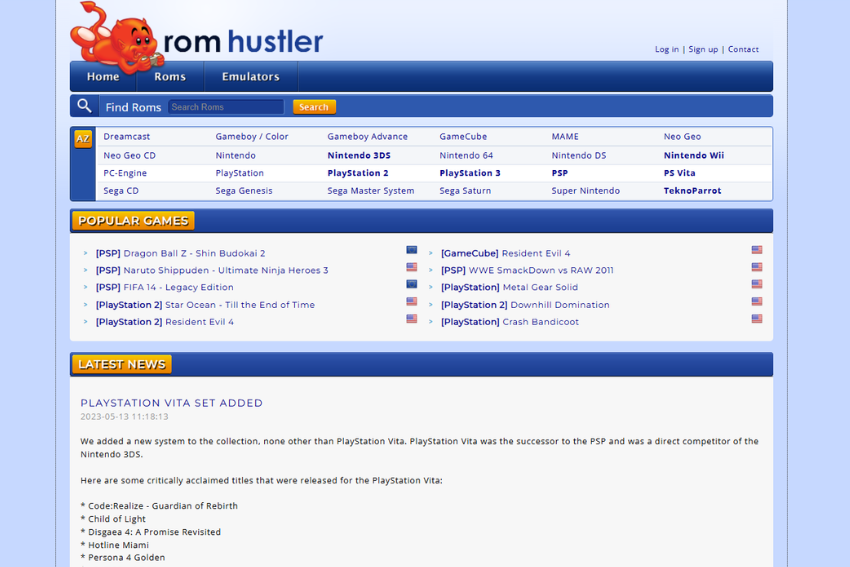Click flag icon beside WWE SmackDown vs RAW 2011
This screenshot has height=567, width=850.
click(x=757, y=267)
